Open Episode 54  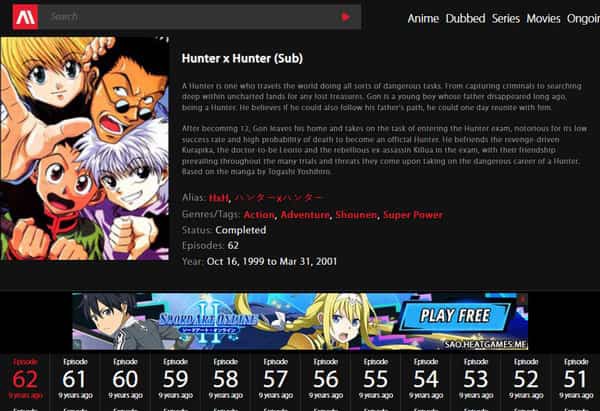click(426, 379)
